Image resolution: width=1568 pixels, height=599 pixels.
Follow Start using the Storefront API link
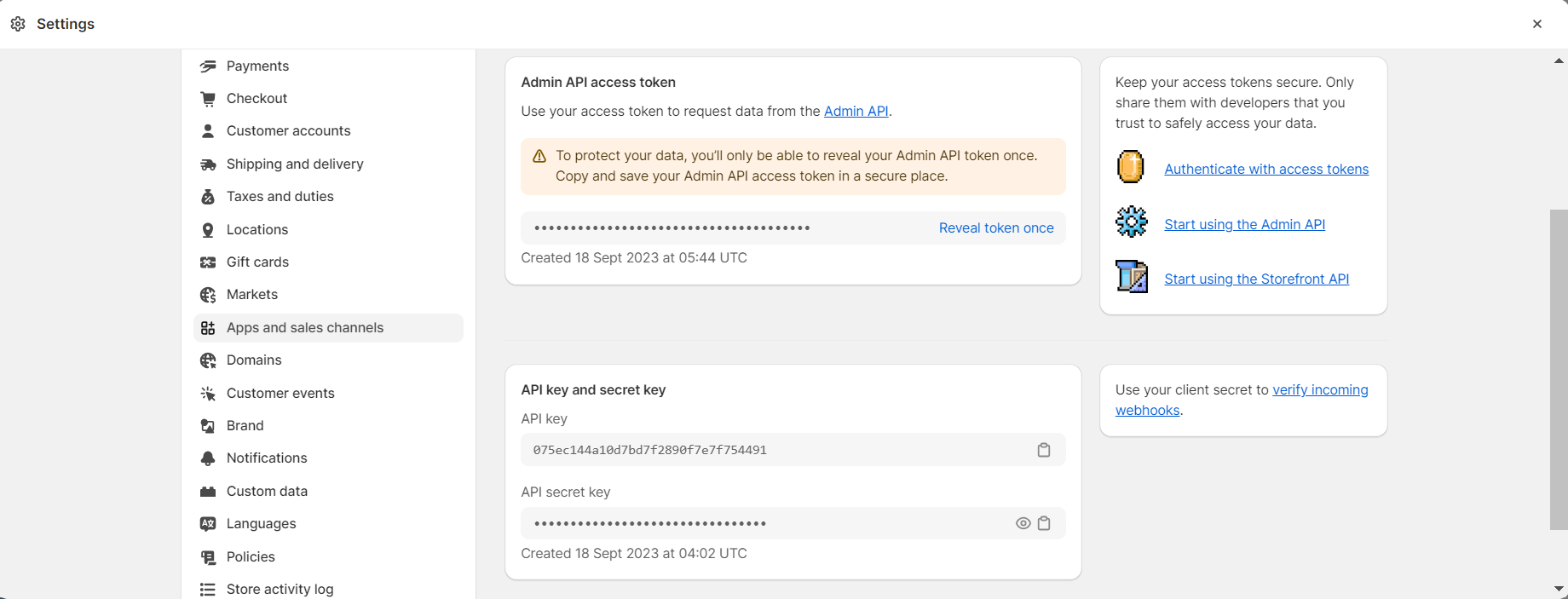coord(1256,279)
